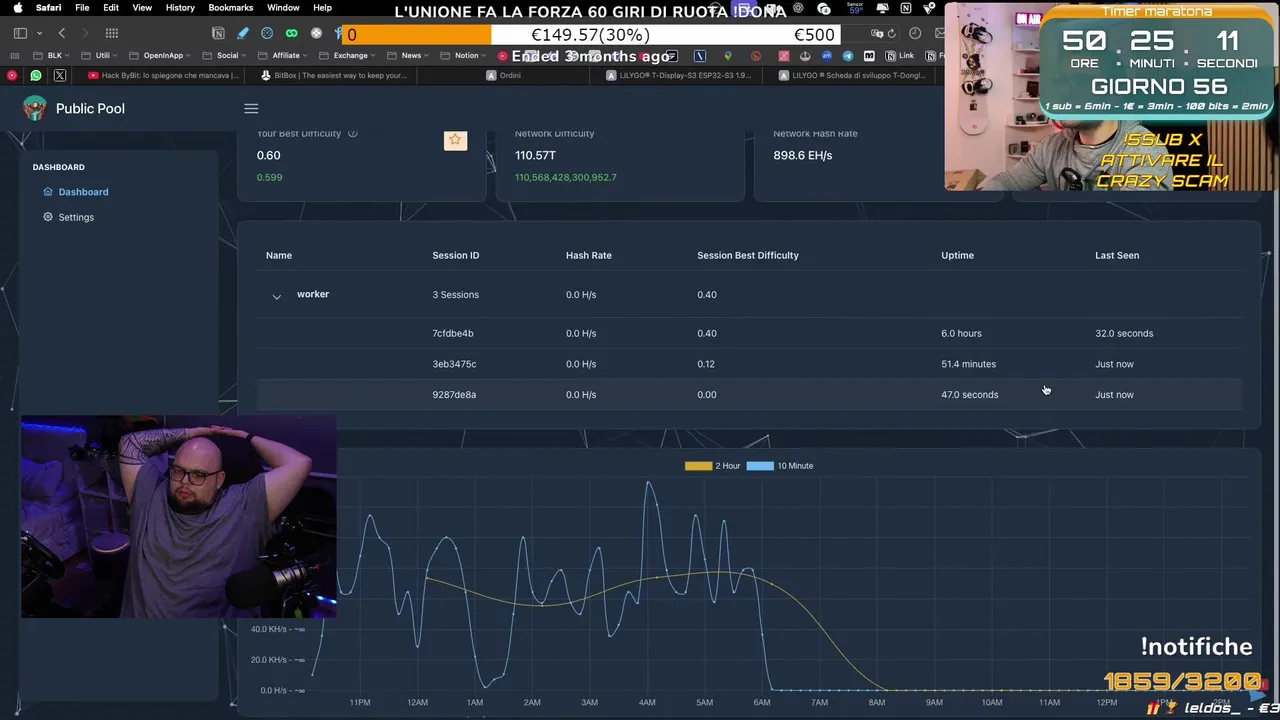Click the 898.6 EH/s network hash rate
The height and width of the screenshot is (720, 1280).
[802, 155]
